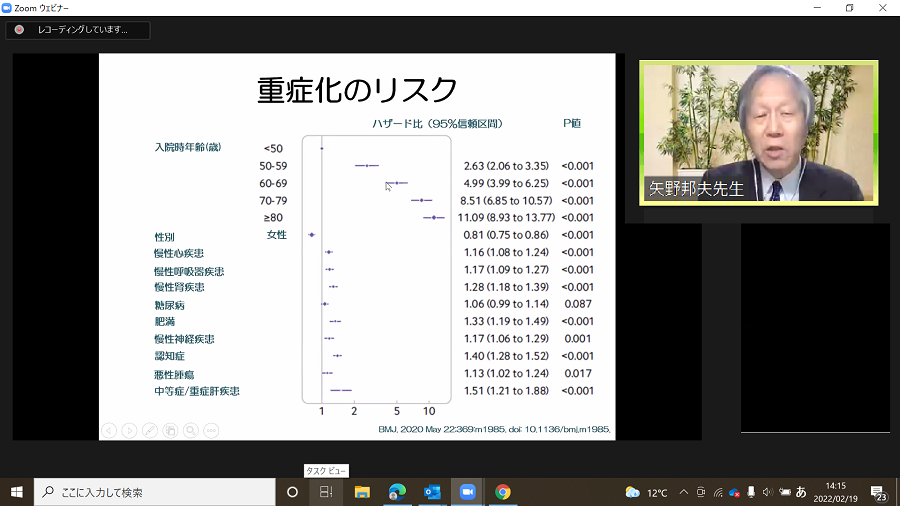
Task: Expand hidden system tray icons chevron
Action: tap(684, 492)
